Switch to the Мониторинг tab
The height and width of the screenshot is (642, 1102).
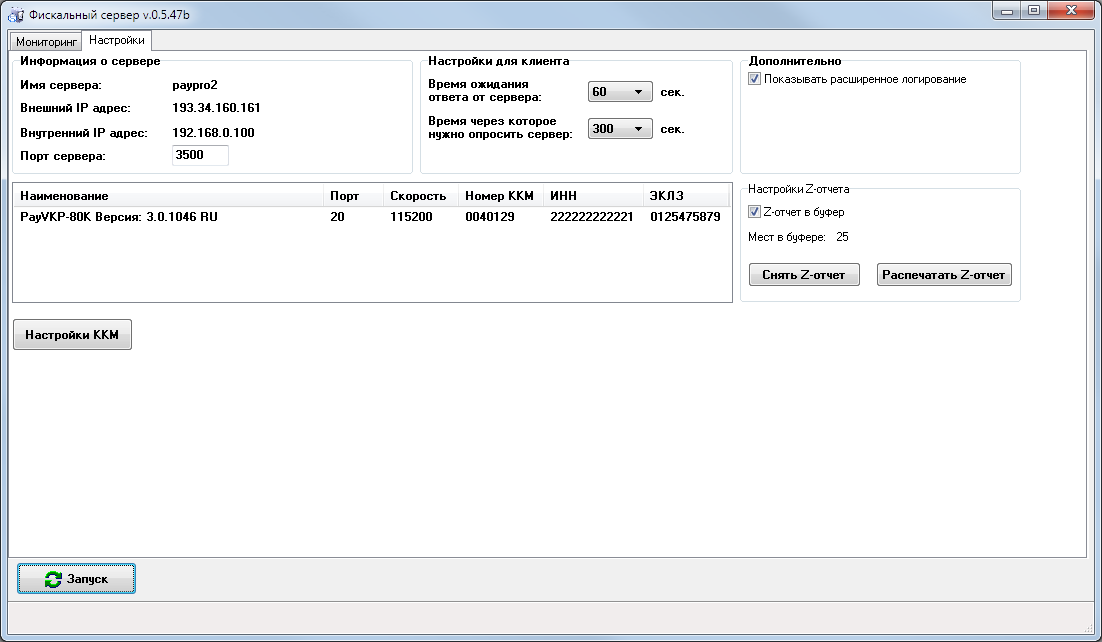(44, 41)
